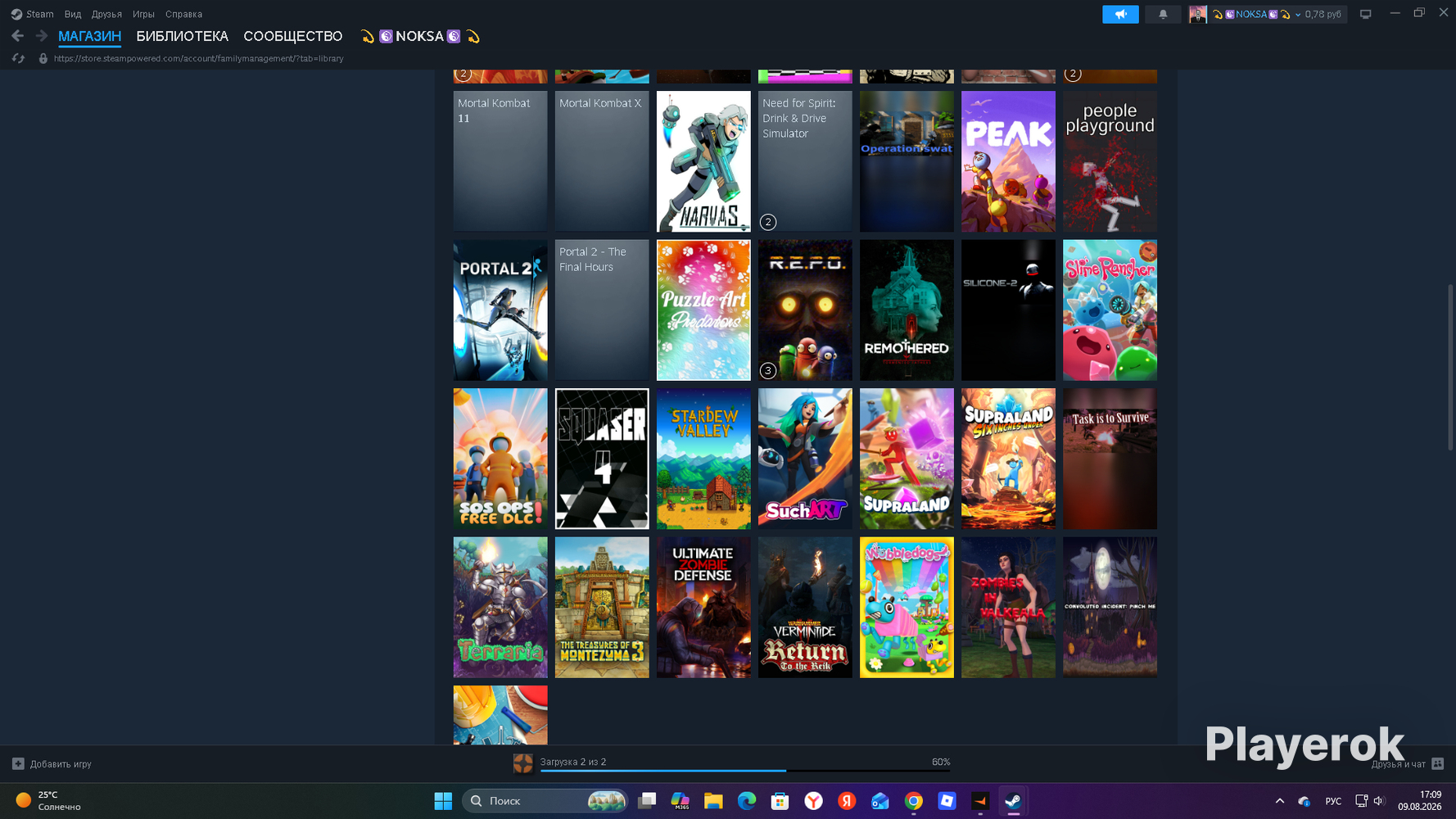Click the store URL address field

199,58
